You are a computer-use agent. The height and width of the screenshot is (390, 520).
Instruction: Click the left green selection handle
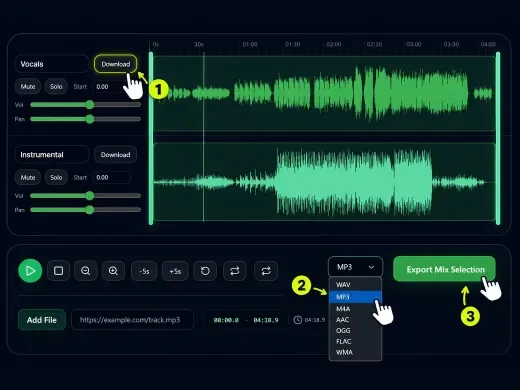[x=151, y=138]
